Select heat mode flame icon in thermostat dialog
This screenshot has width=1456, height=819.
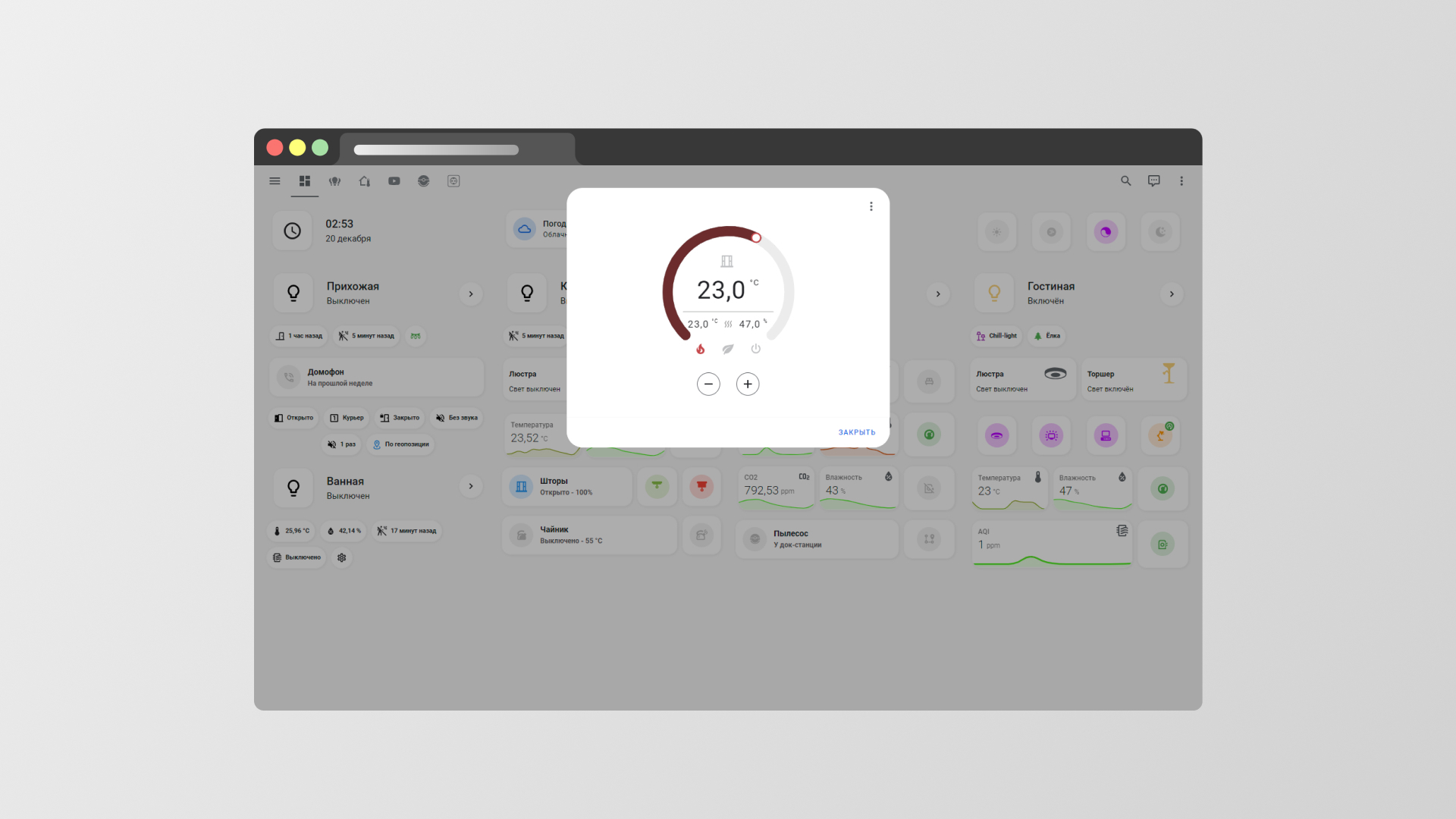click(701, 349)
